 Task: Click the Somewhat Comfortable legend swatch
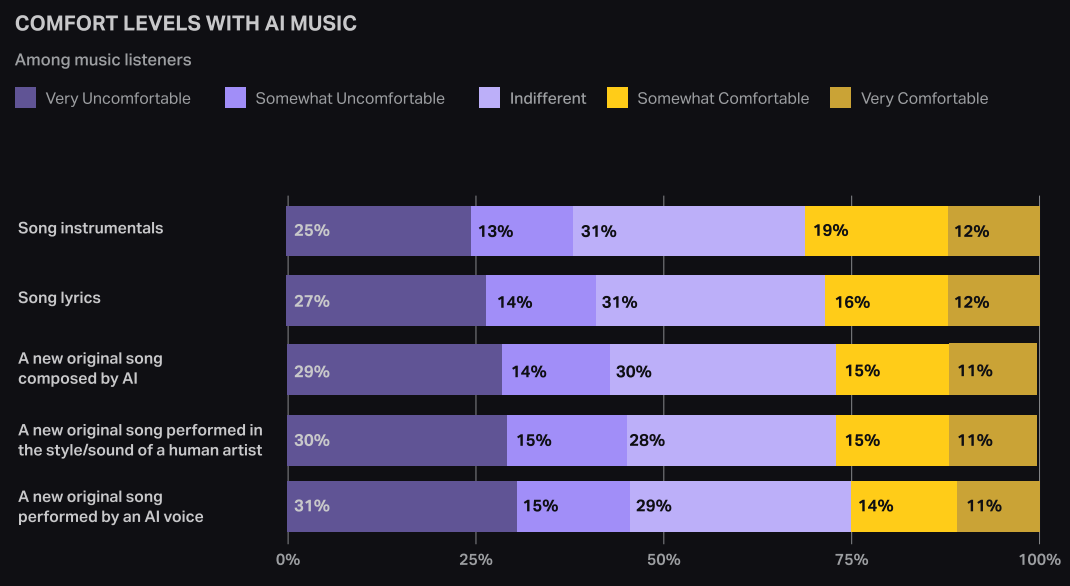(618, 98)
